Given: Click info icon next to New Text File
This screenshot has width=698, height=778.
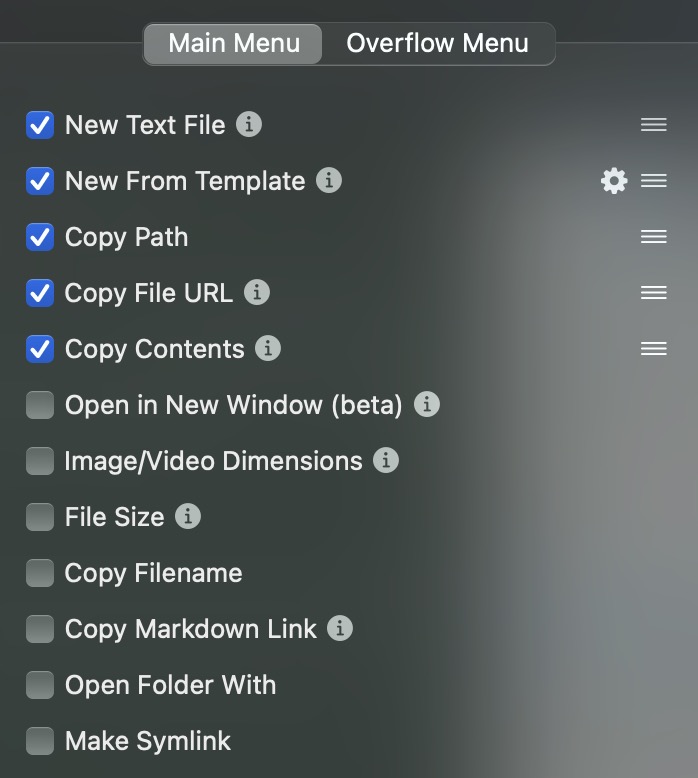Looking at the screenshot, I should click(x=249, y=124).
